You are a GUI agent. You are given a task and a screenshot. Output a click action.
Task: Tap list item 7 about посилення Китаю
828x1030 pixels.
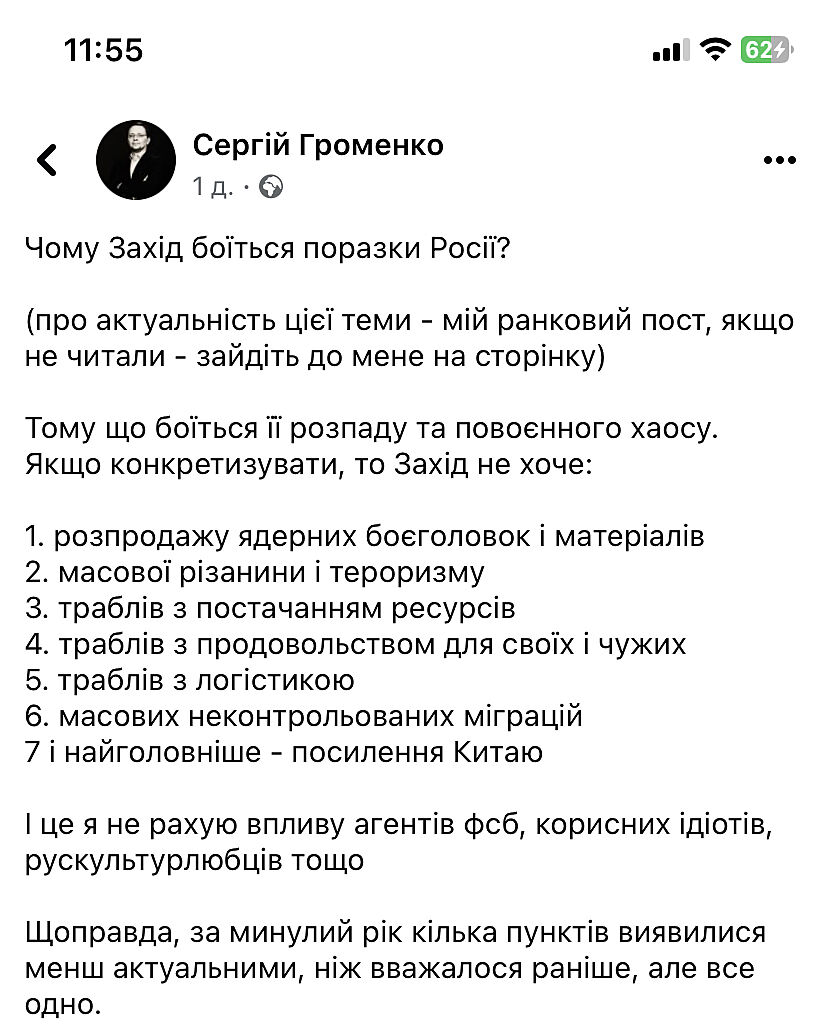284,753
